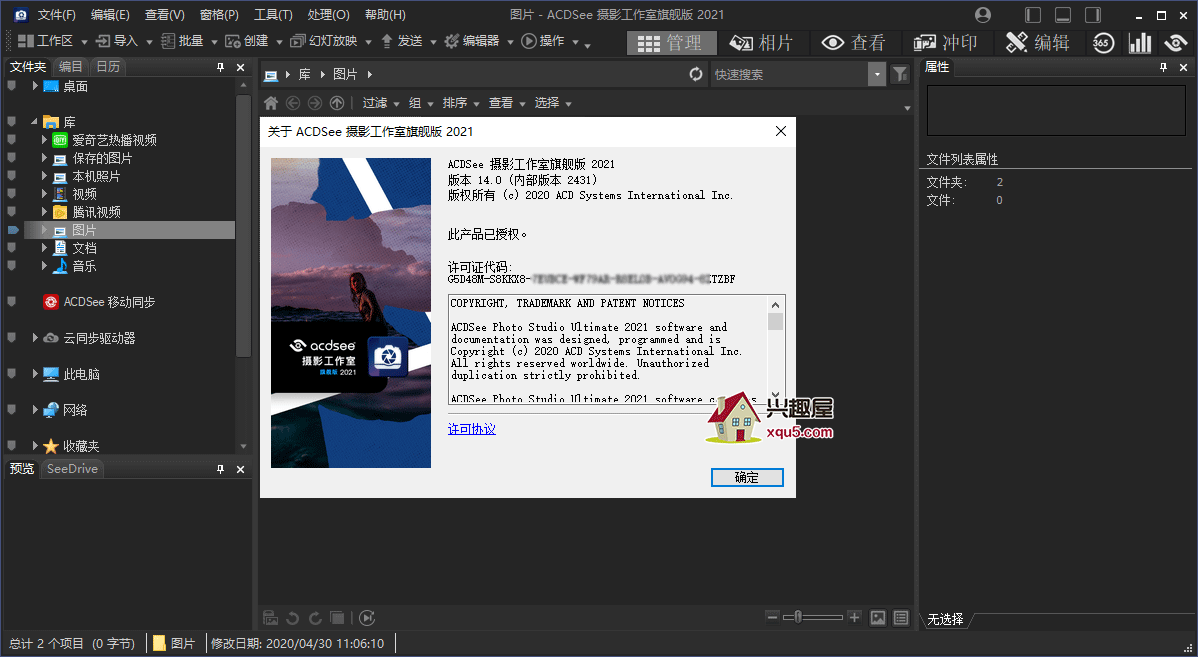
Task: Refresh the current folder view
Action: tap(696, 74)
